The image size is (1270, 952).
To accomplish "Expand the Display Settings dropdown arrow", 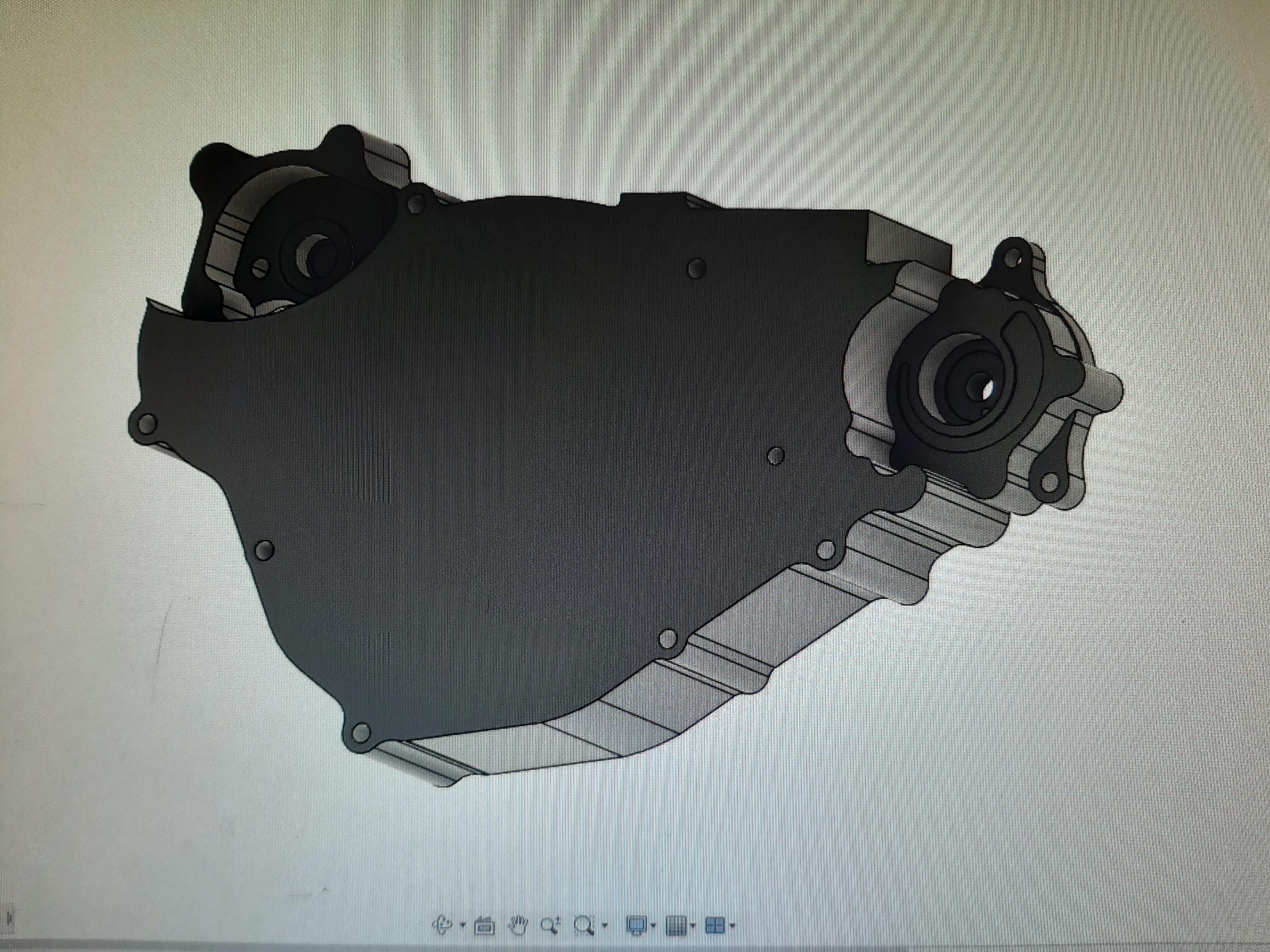I will [654, 925].
